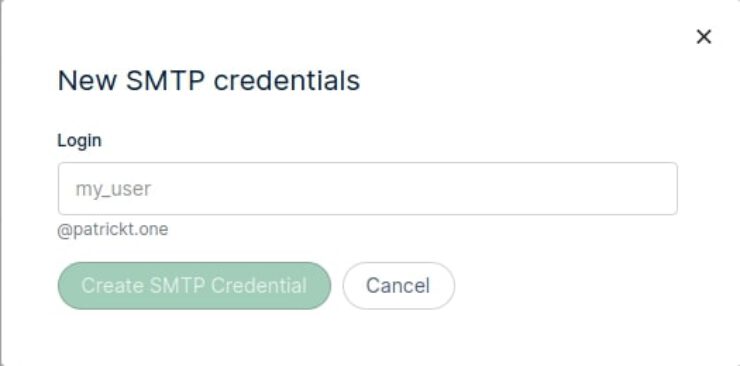The image size is (740, 366).
Task: Hit the disabled-looking Create SMTP Credential button
Action: (194, 286)
